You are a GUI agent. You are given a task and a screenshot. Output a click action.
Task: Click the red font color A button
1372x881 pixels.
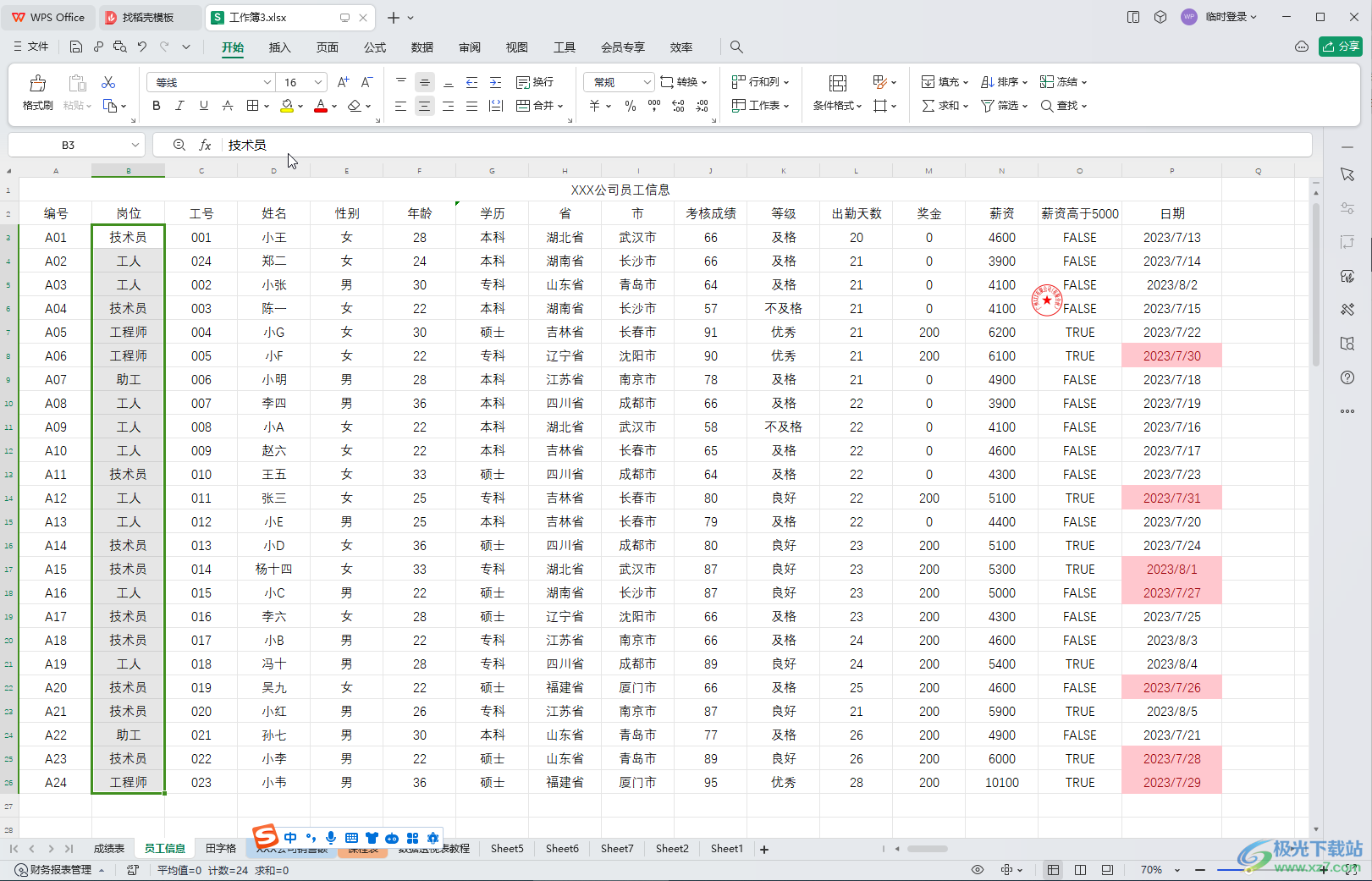point(321,106)
